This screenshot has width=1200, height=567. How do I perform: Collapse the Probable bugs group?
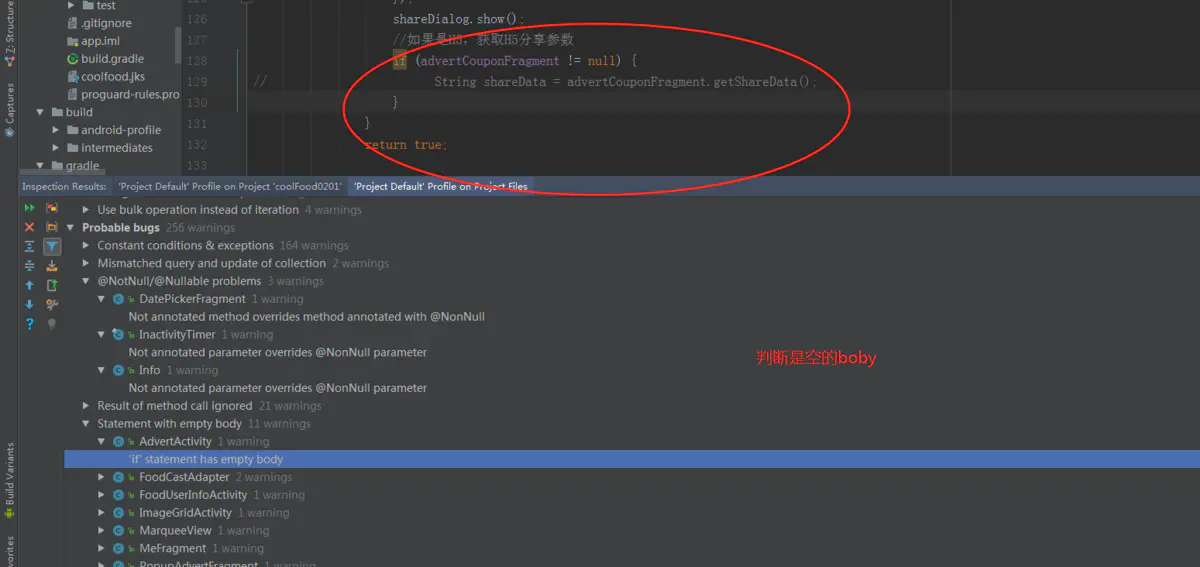(71, 228)
